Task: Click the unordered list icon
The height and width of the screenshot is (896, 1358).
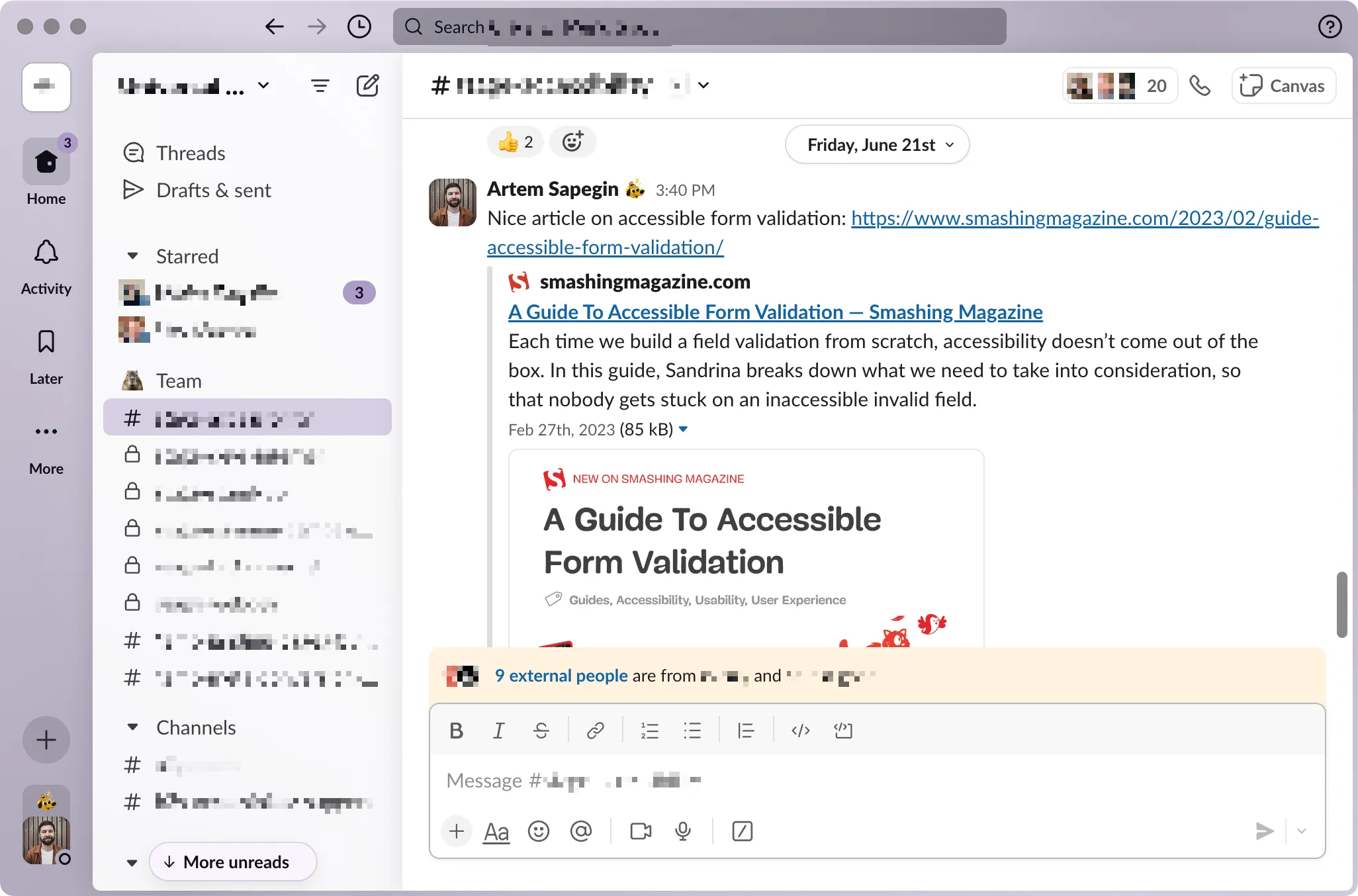Action: pos(694,731)
